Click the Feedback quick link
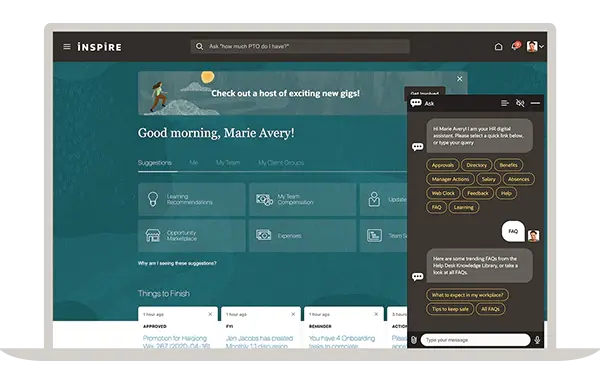Viewport: 600px width, 386px height. pos(478,193)
